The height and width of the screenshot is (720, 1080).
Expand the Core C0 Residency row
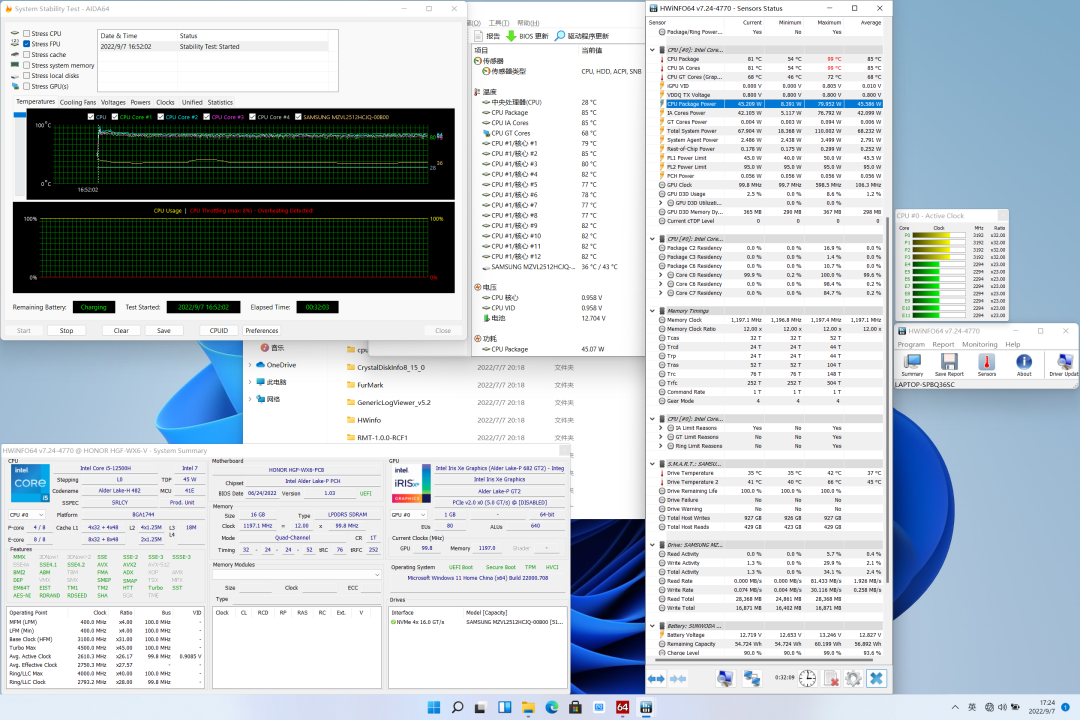(660, 274)
